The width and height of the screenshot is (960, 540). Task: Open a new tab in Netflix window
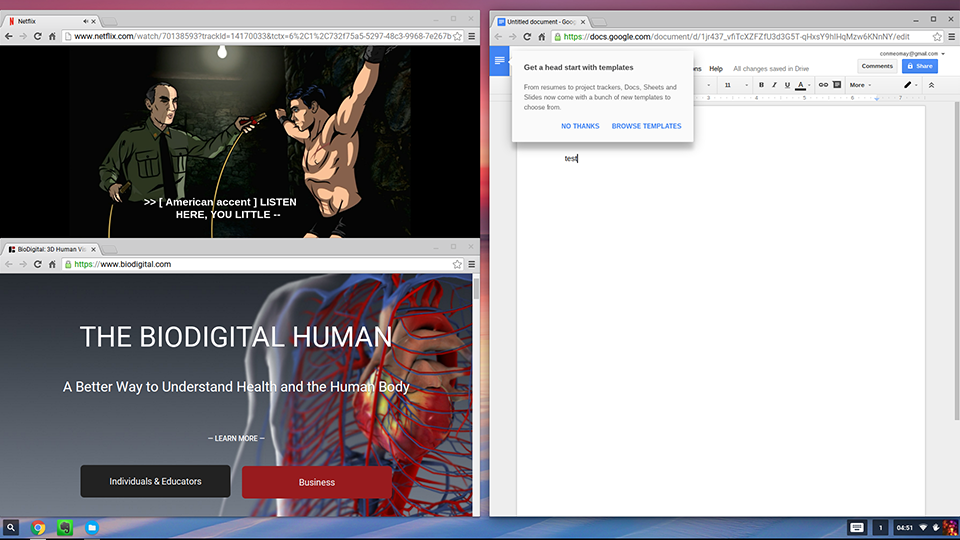[x=110, y=21]
